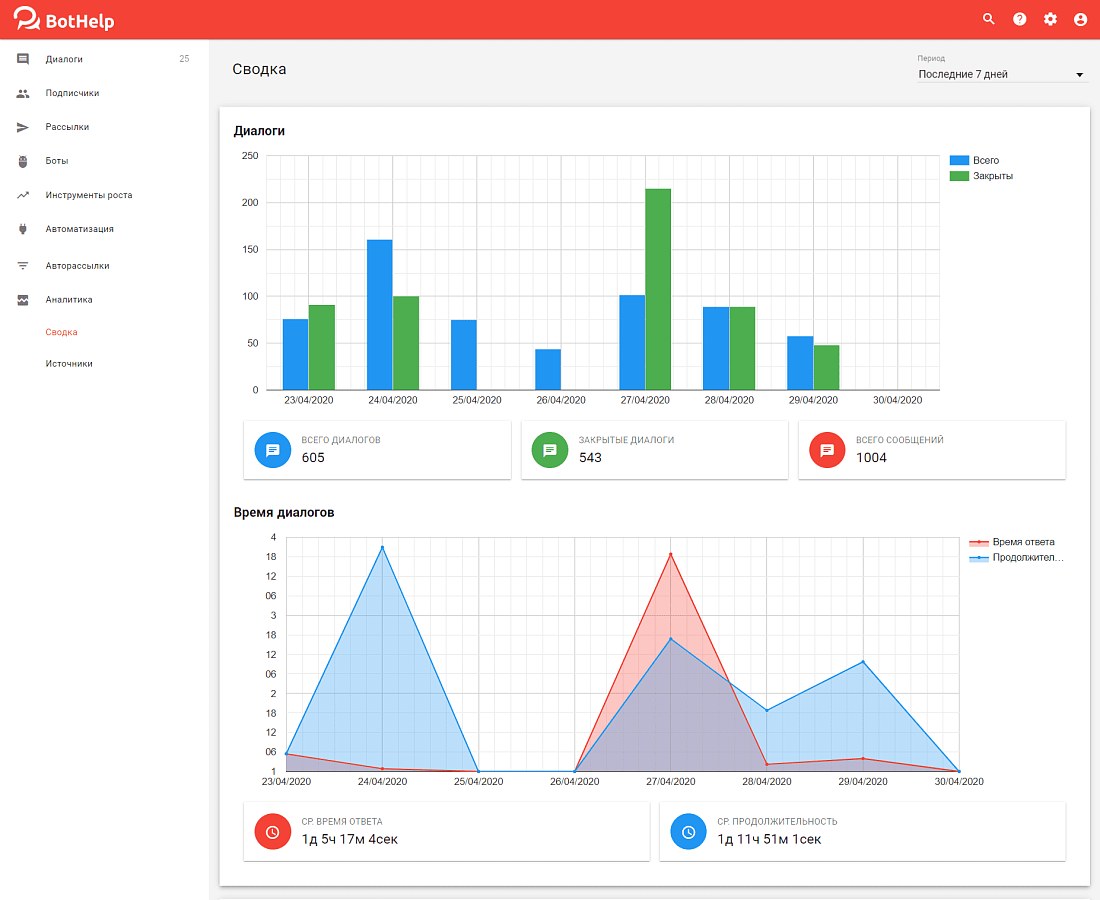Open Авторассылки menu item
1100x900 pixels.
[105, 266]
